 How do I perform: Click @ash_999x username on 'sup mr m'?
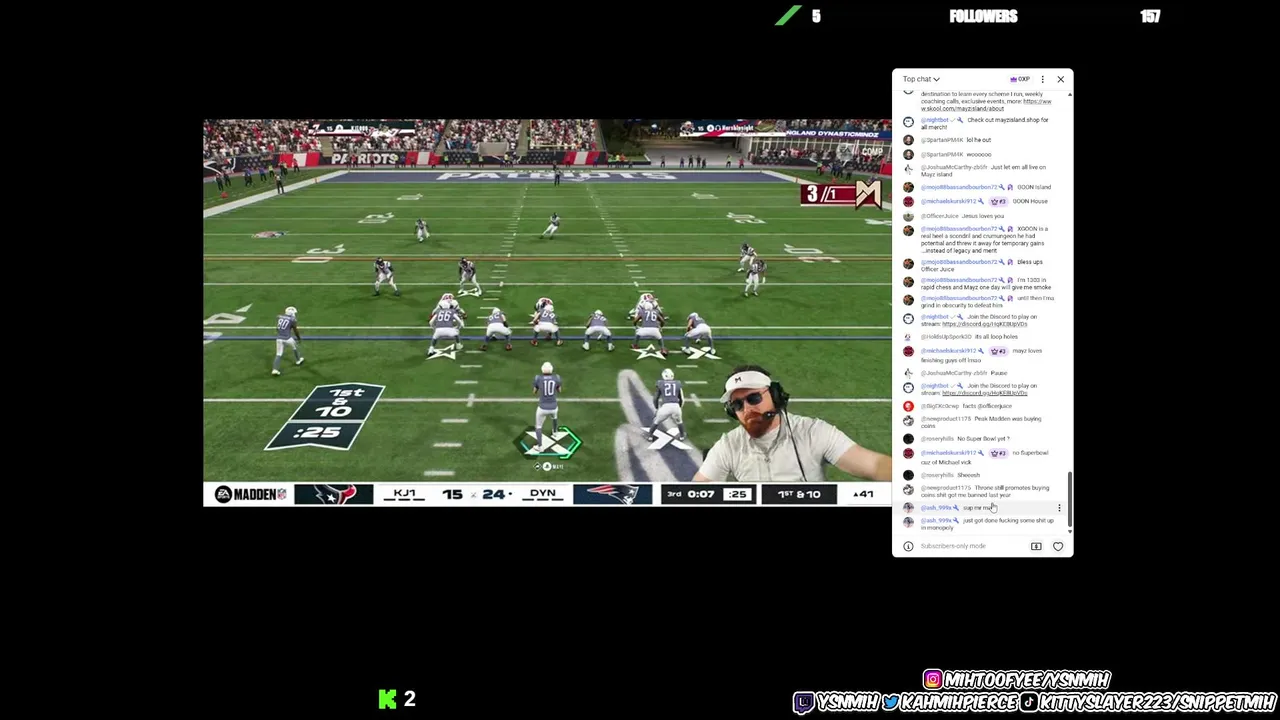[936, 508]
